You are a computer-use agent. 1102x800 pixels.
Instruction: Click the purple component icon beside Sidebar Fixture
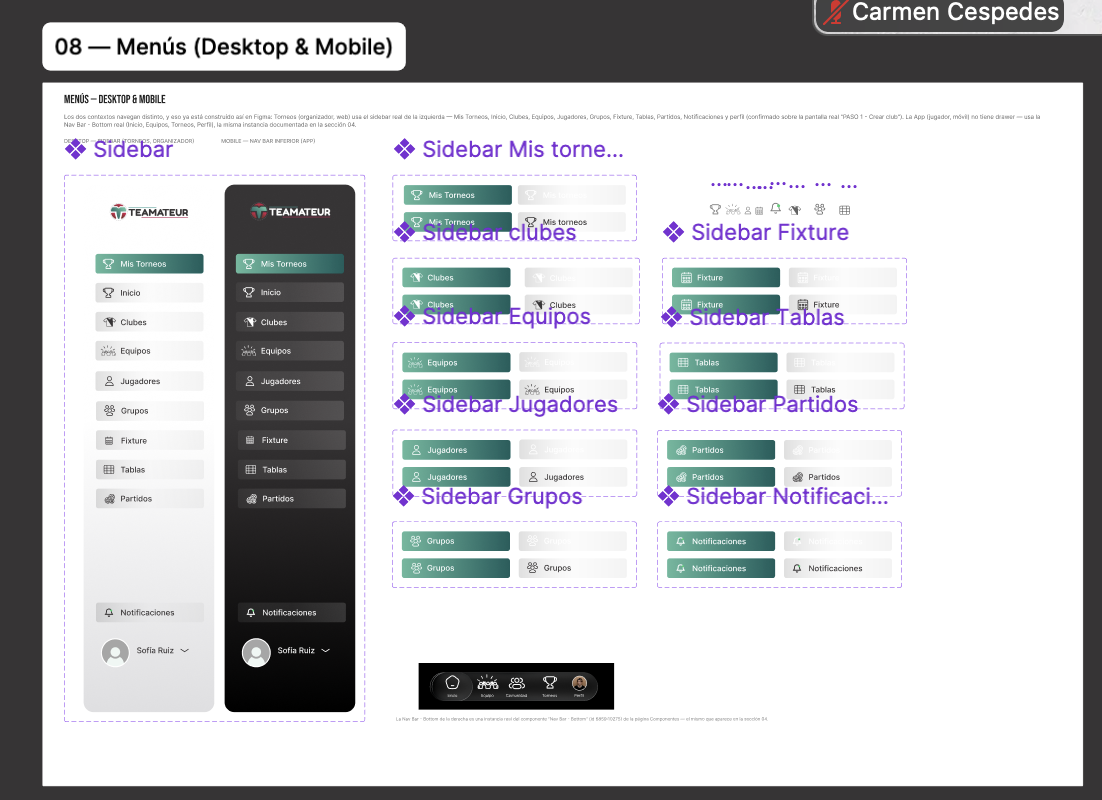pos(673,232)
